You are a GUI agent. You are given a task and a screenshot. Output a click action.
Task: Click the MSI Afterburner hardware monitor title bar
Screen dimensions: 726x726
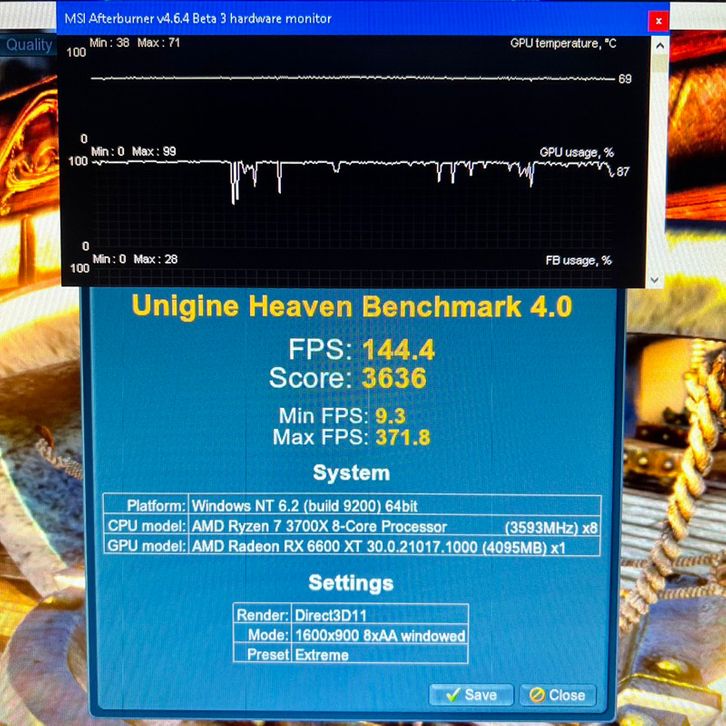click(300, 18)
